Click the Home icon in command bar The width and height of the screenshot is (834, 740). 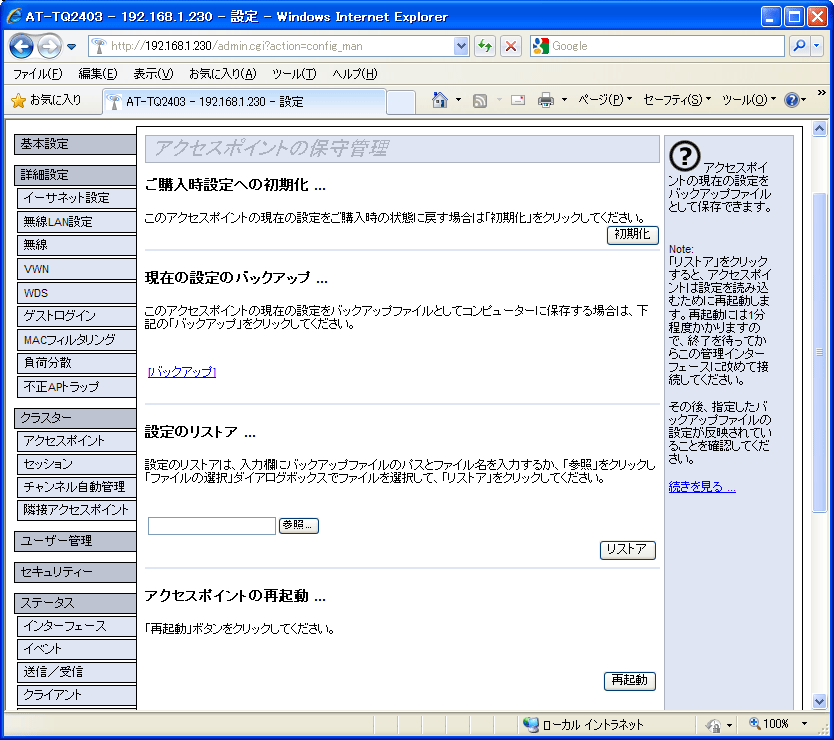[440, 99]
